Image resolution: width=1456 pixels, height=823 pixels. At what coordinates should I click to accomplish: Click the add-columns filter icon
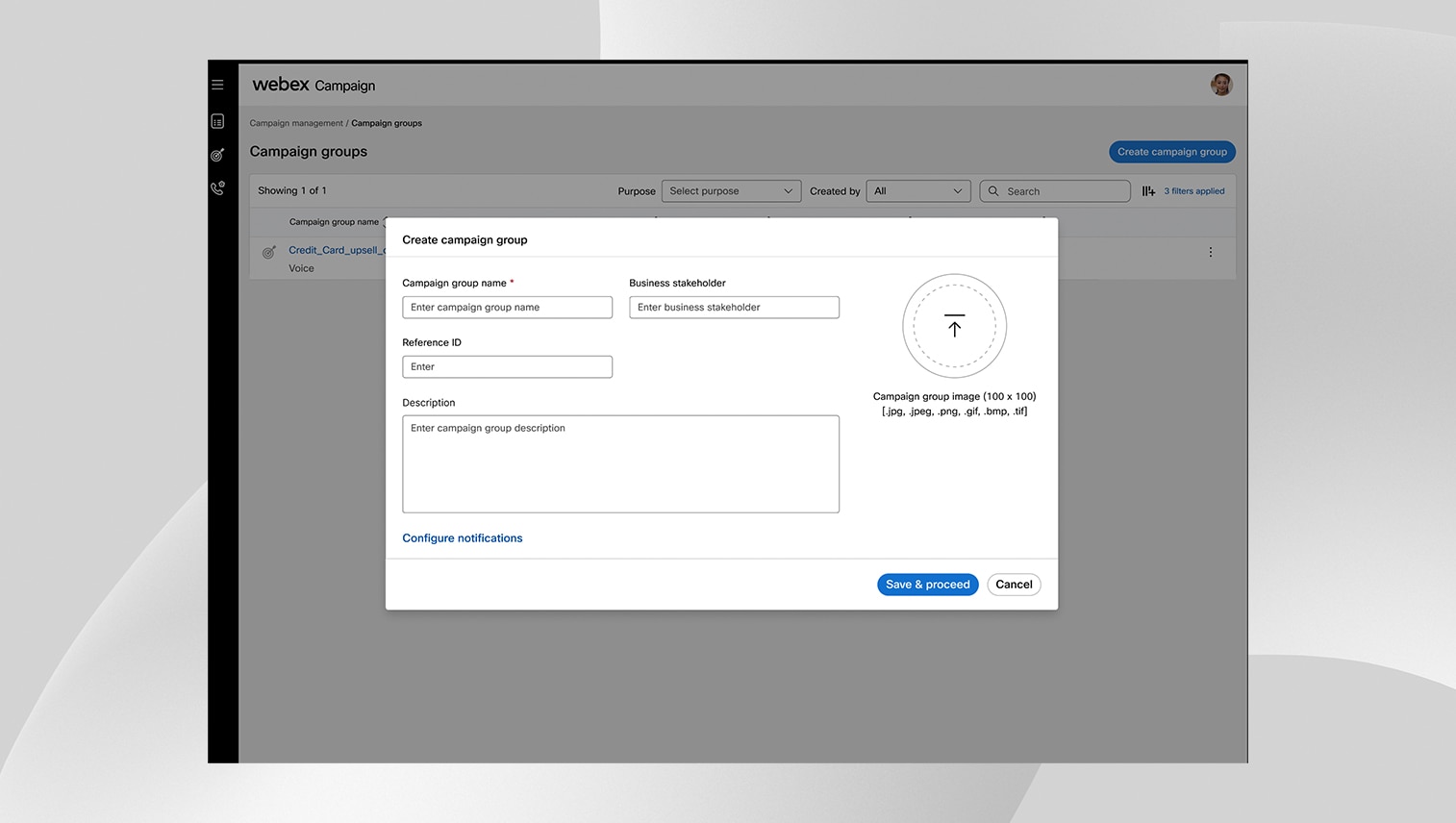tap(1148, 191)
